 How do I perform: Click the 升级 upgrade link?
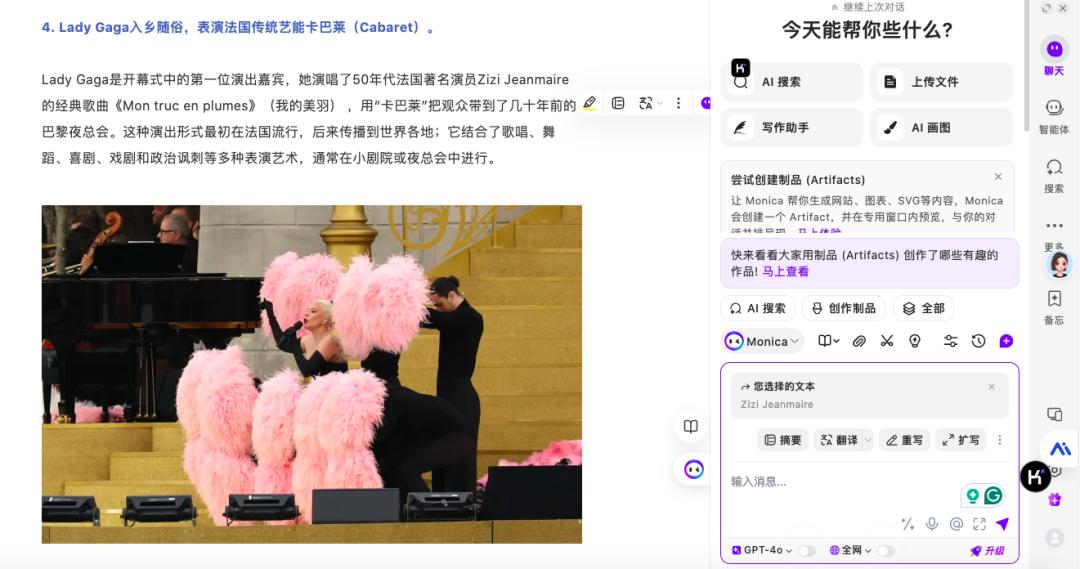(x=988, y=550)
